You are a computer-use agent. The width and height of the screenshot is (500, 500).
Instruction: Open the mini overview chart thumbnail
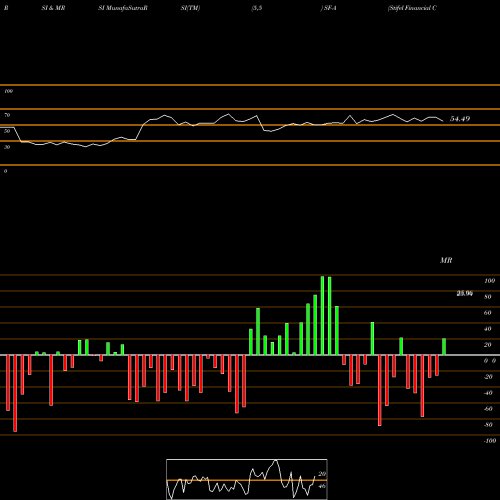click(247, 479)
